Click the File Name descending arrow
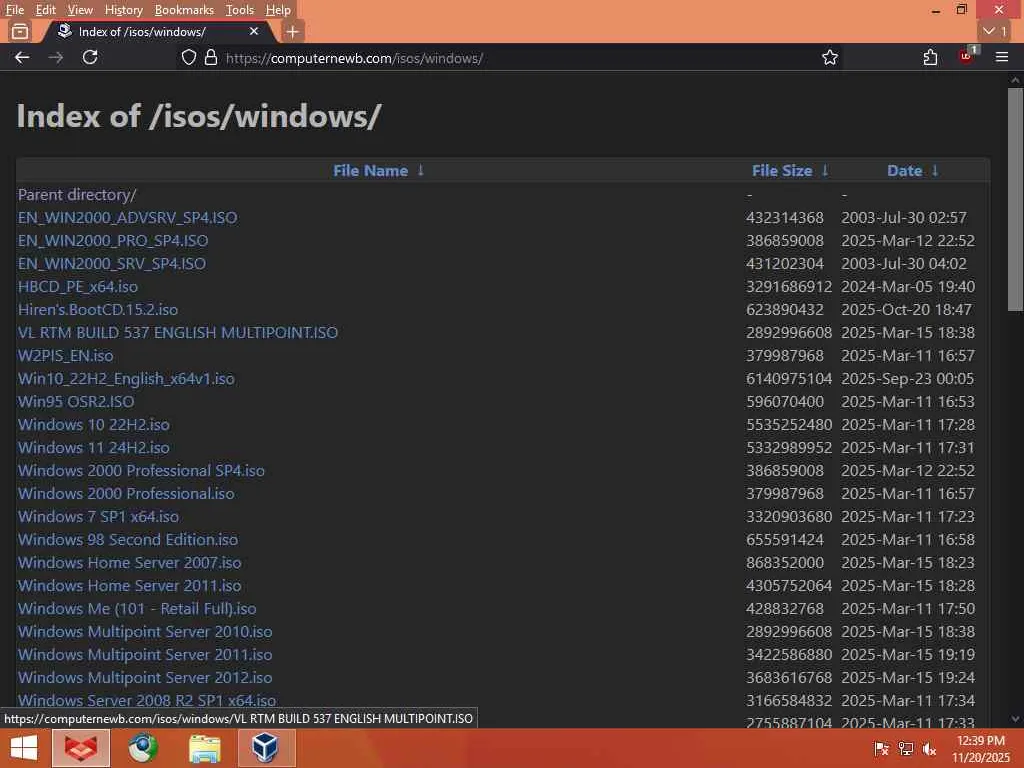The image size is (1024, 768). pos(421,170)
